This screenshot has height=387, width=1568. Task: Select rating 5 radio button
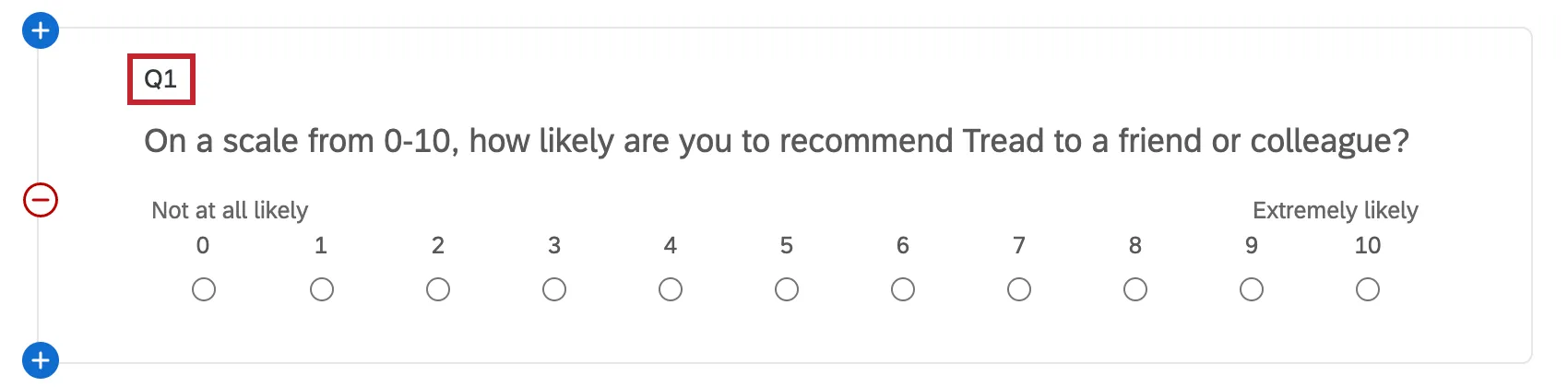pos(787,289)
